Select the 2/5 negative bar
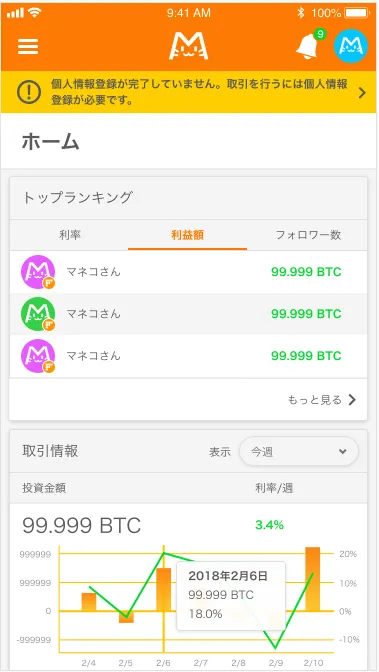379x672 pixels. coord(126,617)
